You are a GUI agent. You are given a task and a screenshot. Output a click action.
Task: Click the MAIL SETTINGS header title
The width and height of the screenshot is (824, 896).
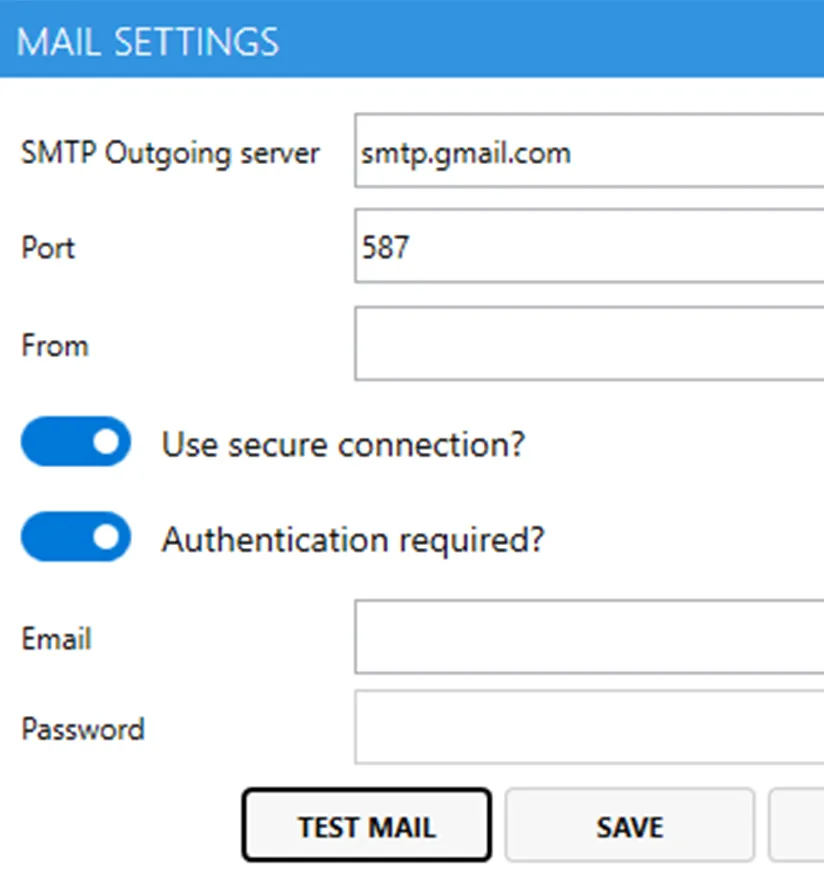(x=148, y=41)
